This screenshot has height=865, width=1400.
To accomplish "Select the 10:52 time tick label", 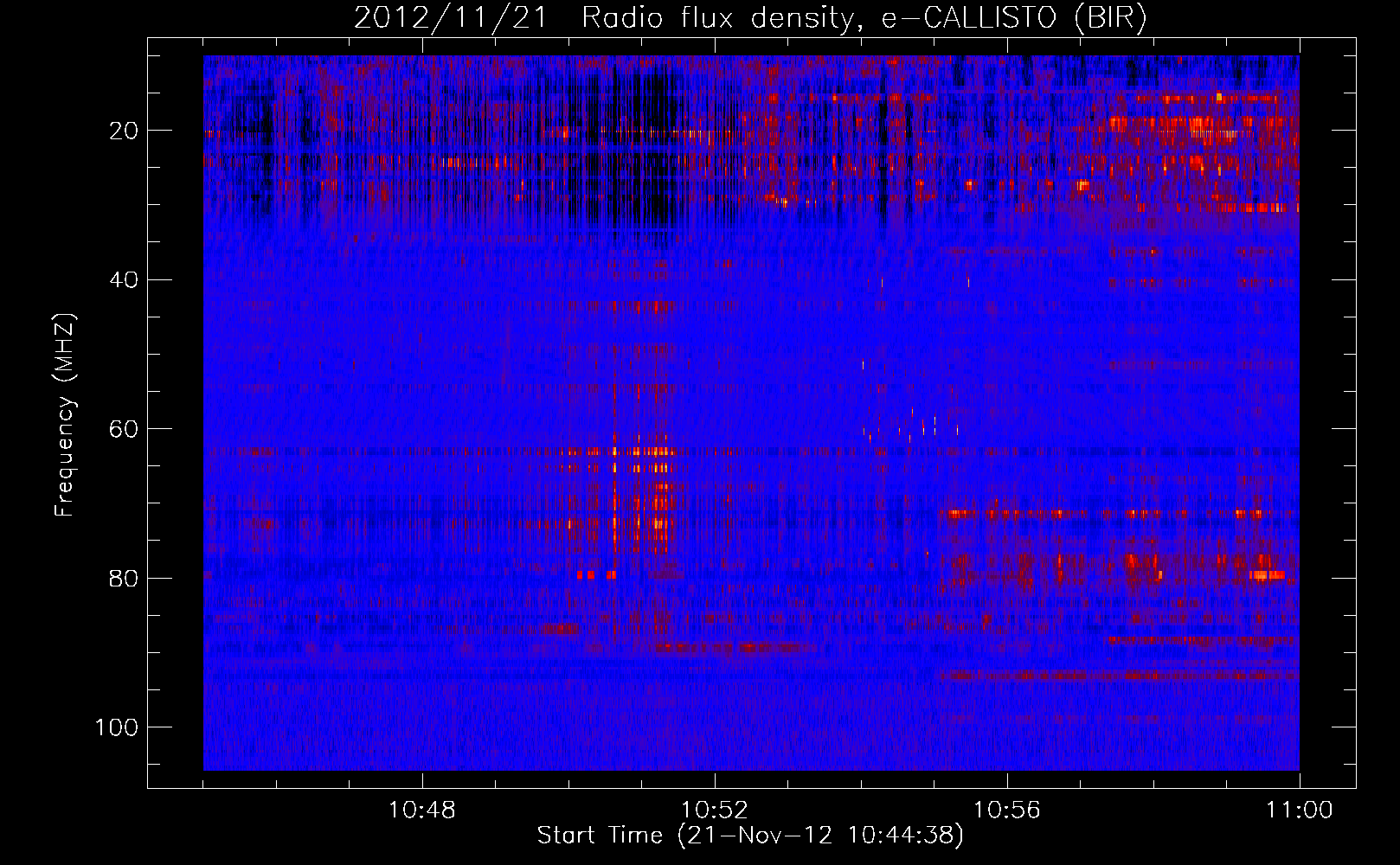I will tap(715, 811).
